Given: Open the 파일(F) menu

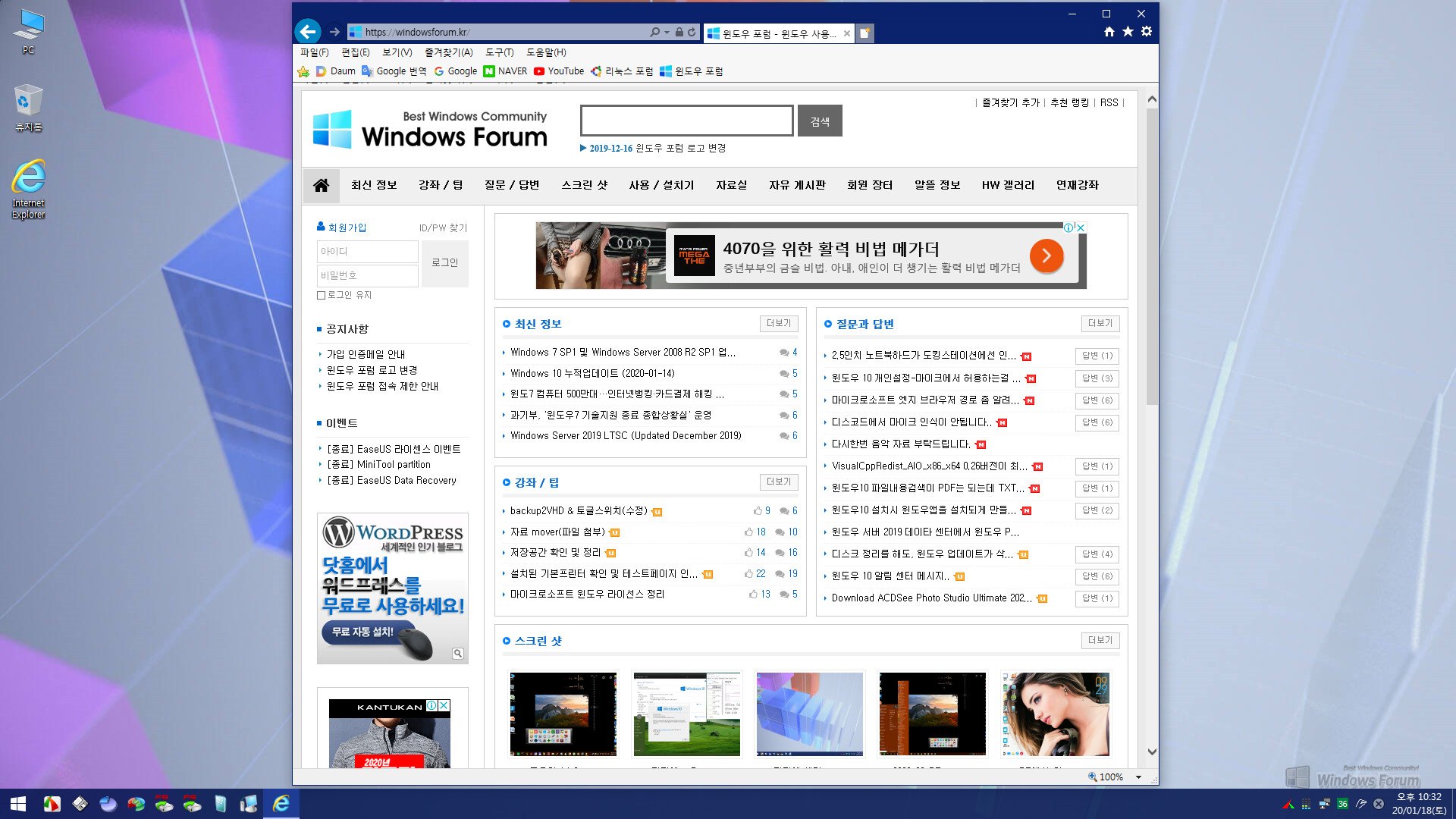Looking at the screenshot, I should 314,52.
